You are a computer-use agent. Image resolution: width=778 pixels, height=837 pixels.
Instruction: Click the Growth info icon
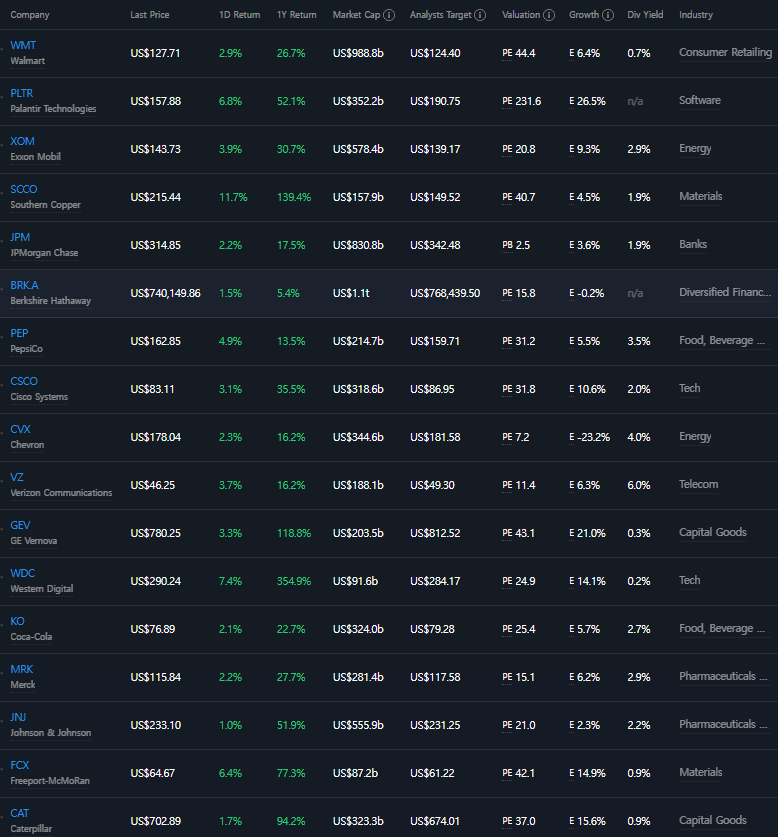tap(608, 15)
